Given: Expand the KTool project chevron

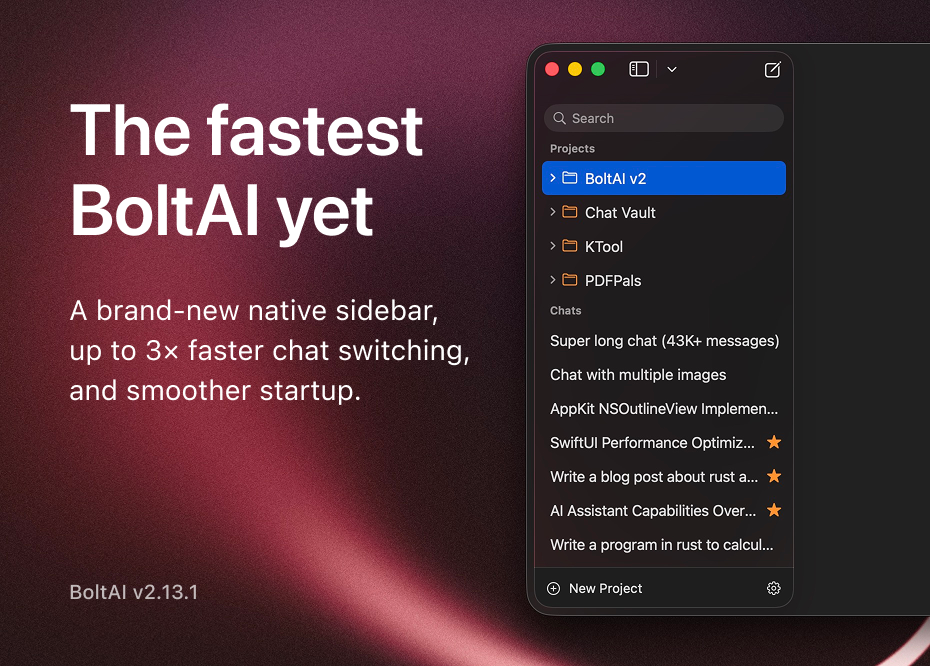Looking at the screenshot, I should [x=553, y=246].
